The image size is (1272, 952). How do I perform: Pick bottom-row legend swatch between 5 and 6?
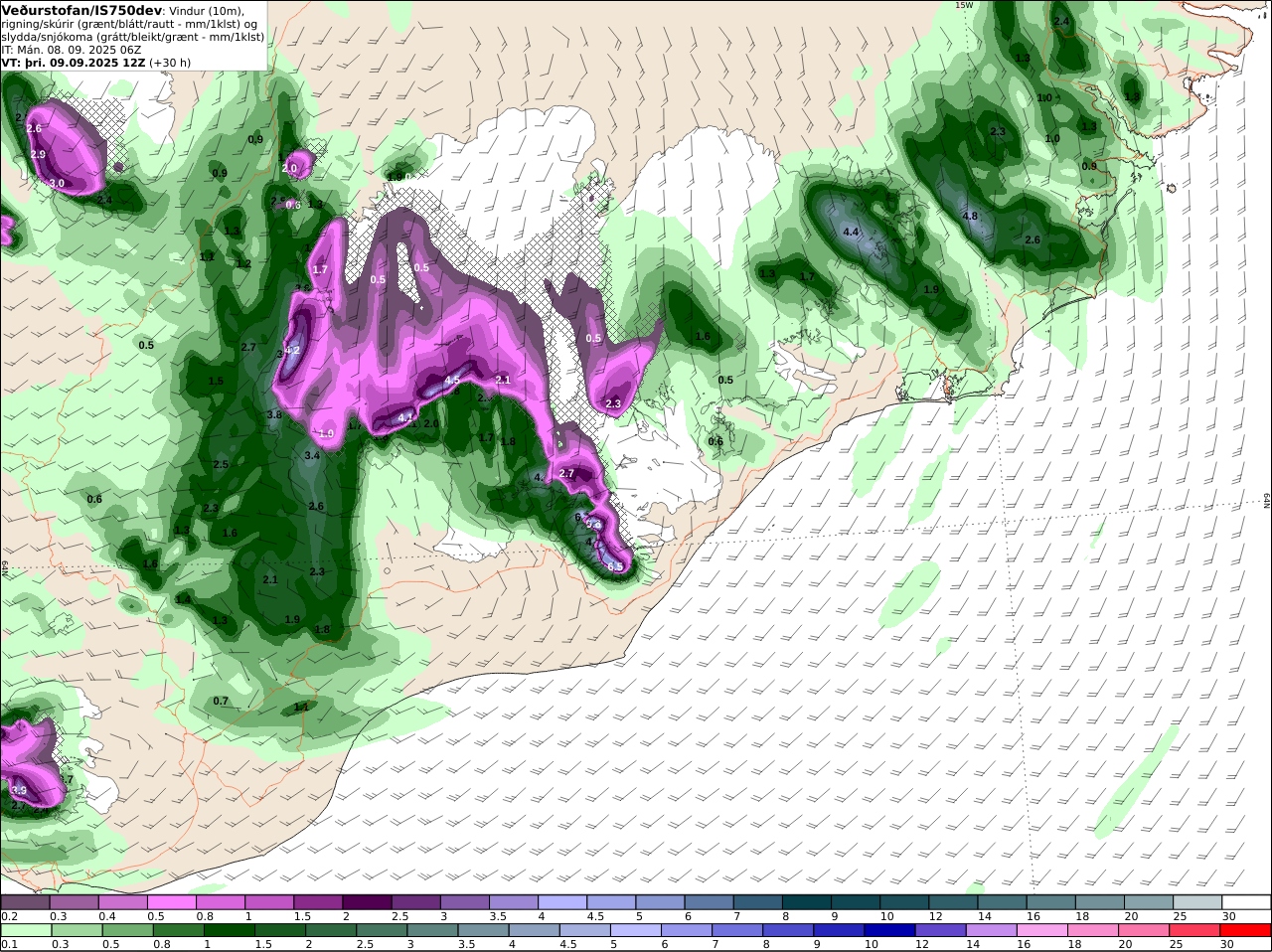[x=636, y=930]
